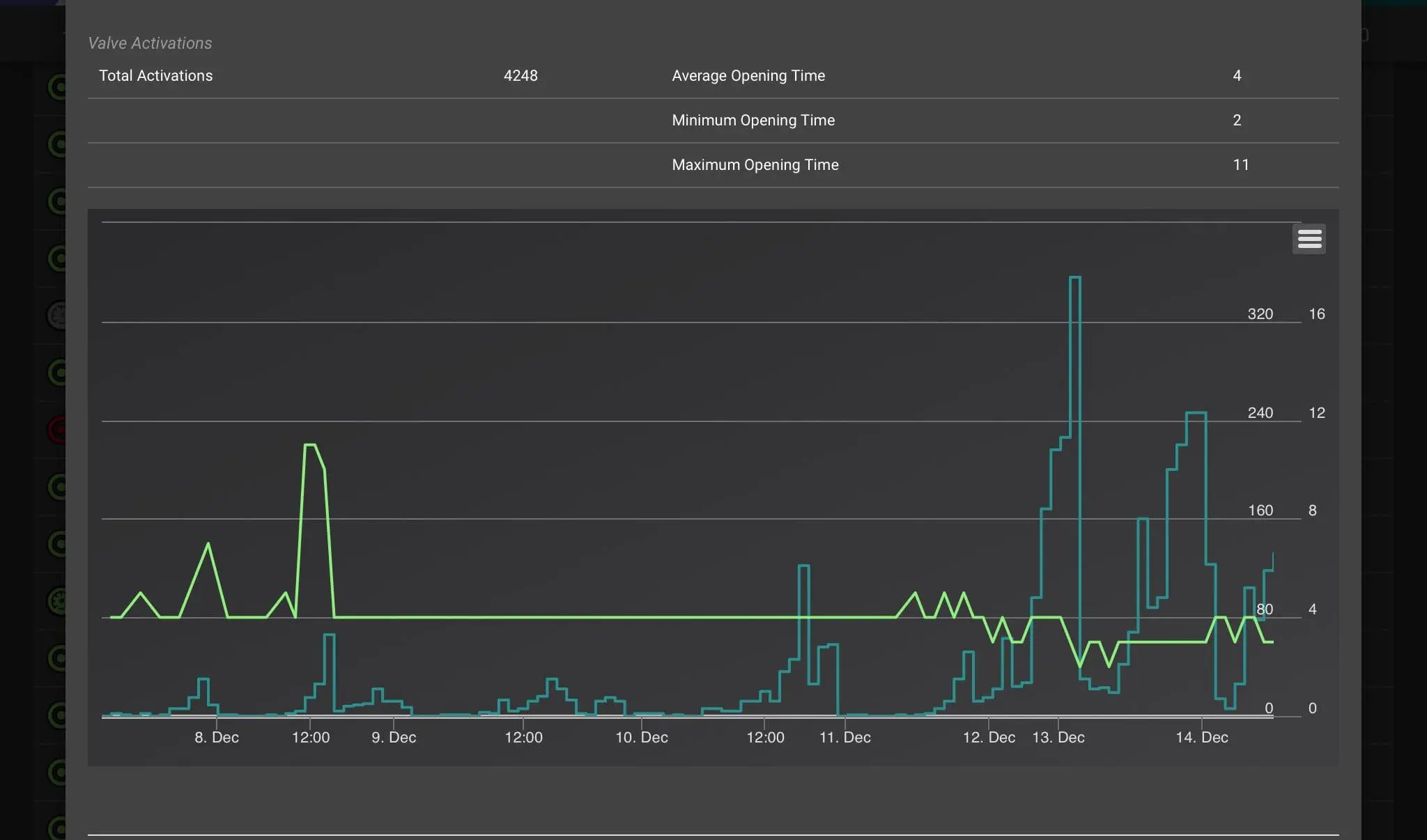The height and width of the screenshot is (840, 1427).
Task: Select the Total Activations row label
Action: (x=156, y=75)
